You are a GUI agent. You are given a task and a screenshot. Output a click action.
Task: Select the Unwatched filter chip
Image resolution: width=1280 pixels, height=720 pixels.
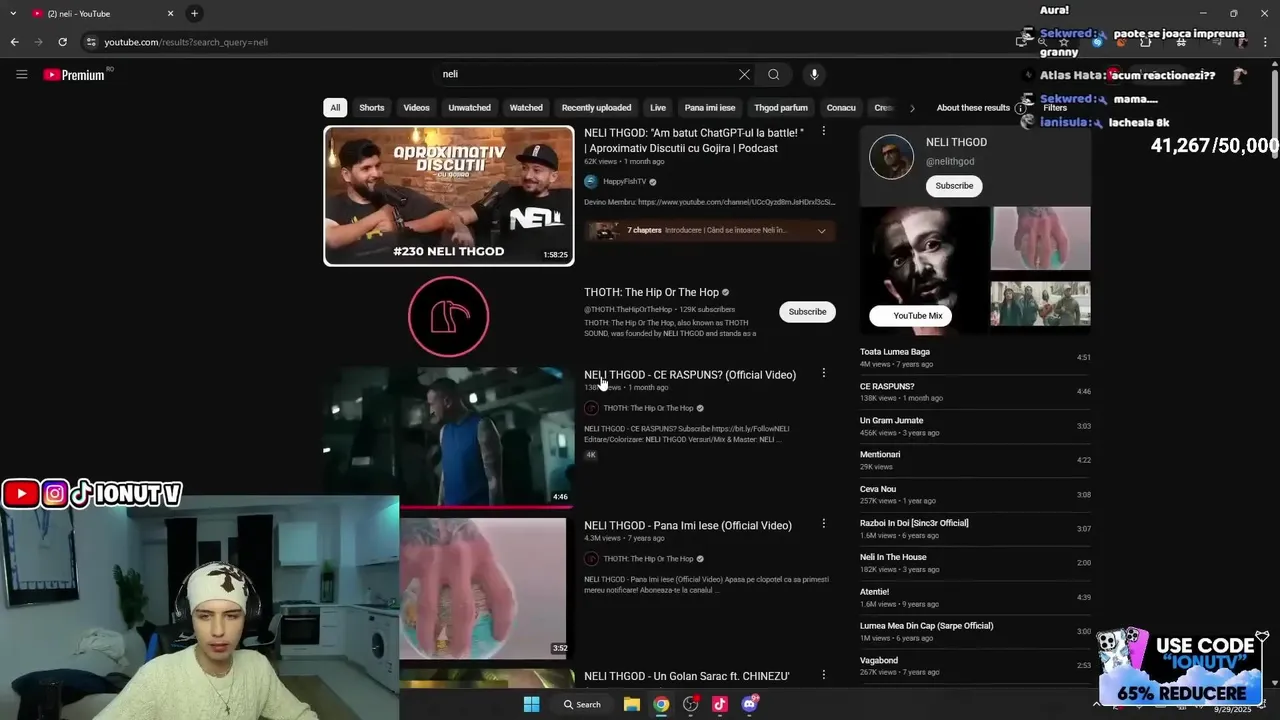[469, 107]
